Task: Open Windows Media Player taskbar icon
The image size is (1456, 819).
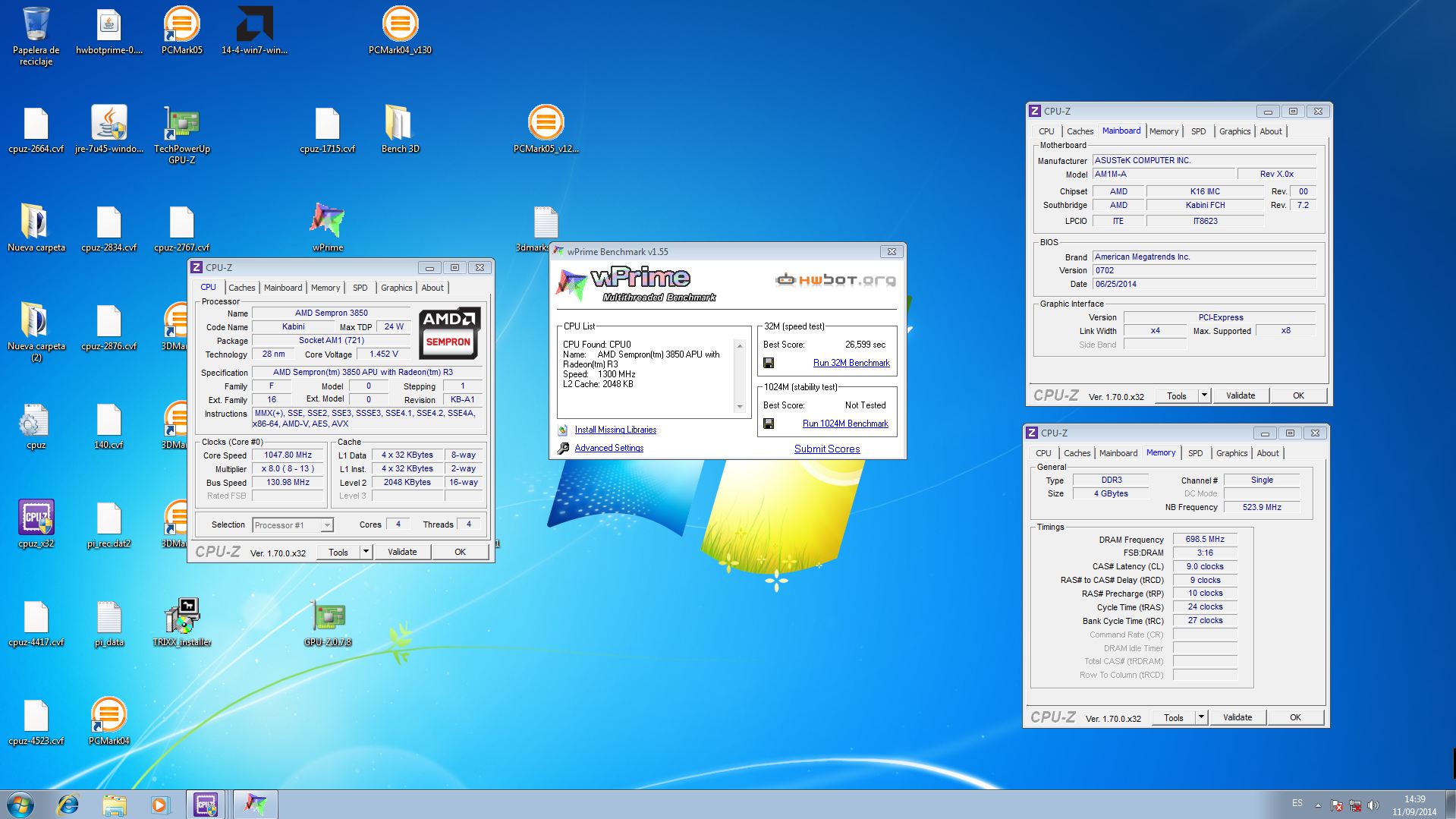Action: 160,805
